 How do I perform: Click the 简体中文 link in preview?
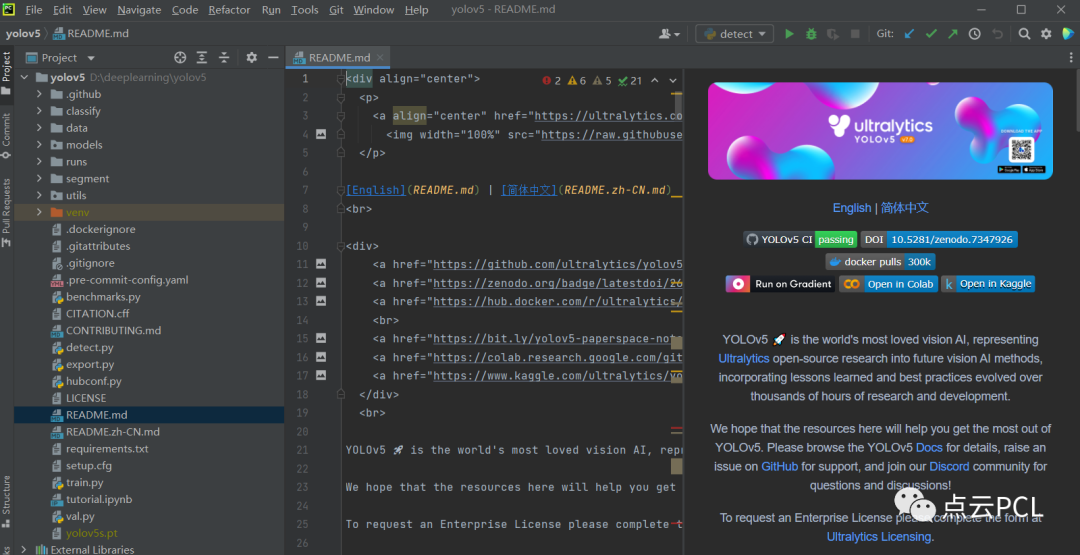[905, 207]
